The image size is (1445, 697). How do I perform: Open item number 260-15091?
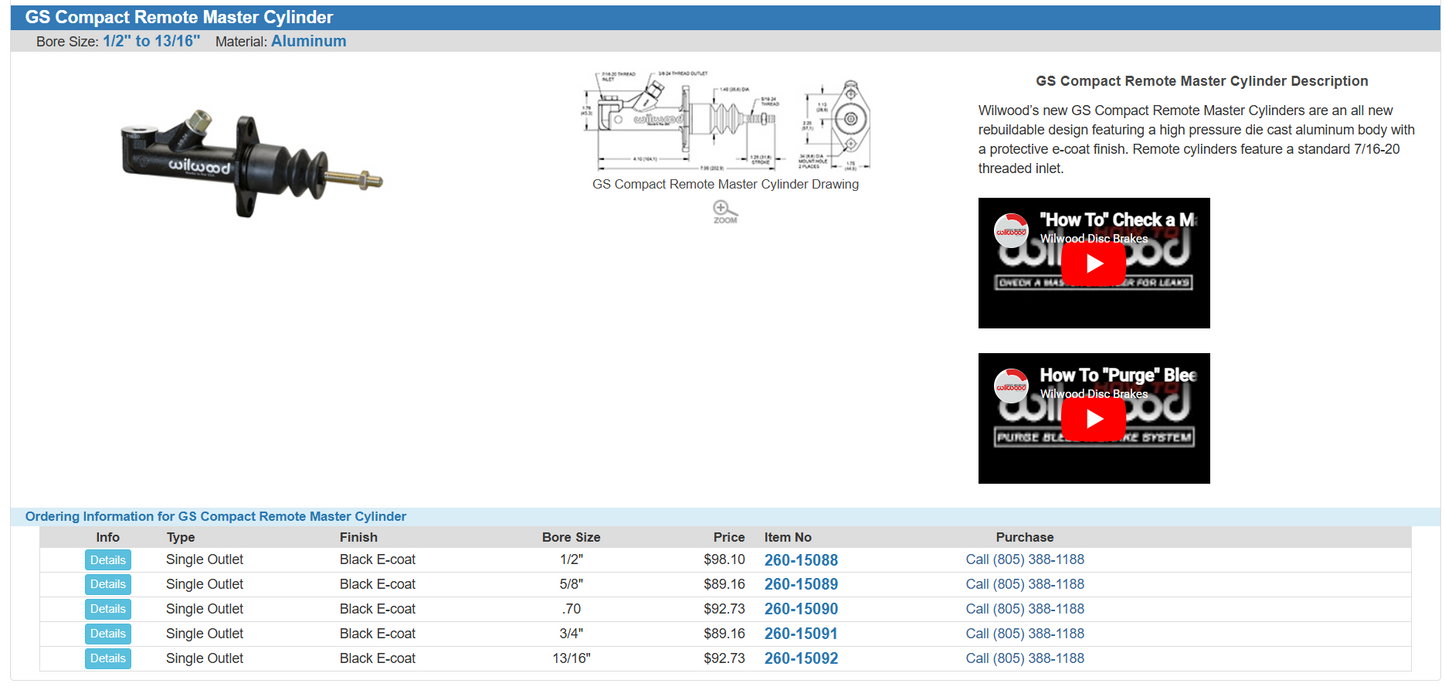[801, 634]
